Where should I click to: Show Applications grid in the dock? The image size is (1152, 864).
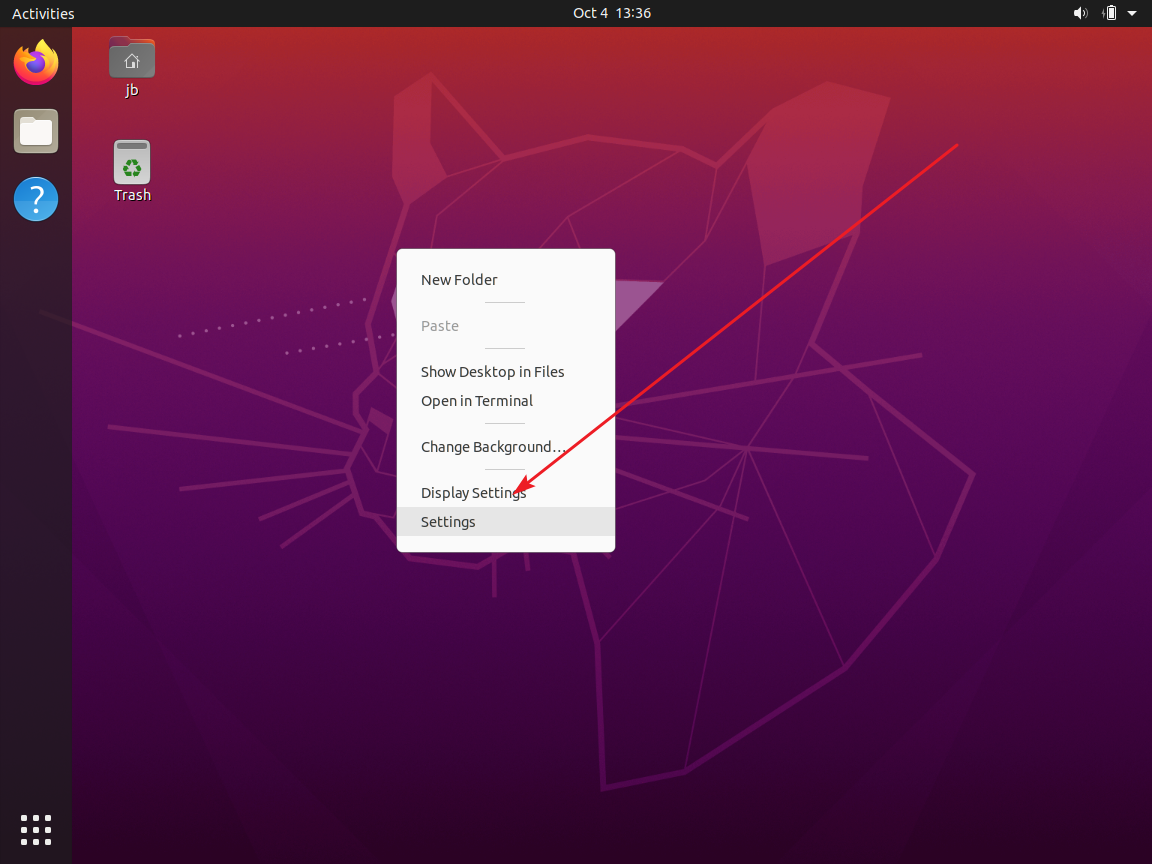[x=36, y=829]
